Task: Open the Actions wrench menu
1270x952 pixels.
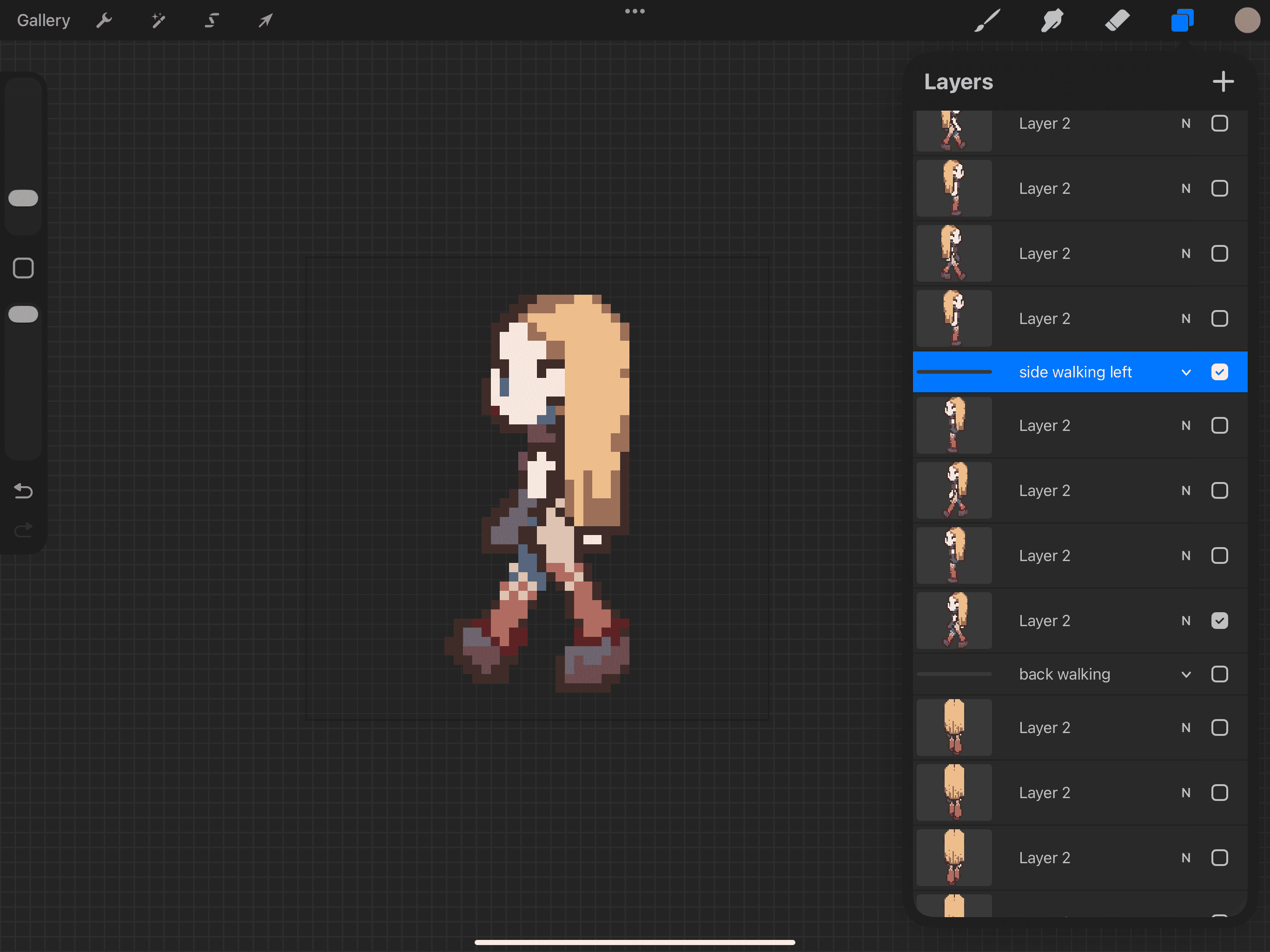Action: coord(104,20)
